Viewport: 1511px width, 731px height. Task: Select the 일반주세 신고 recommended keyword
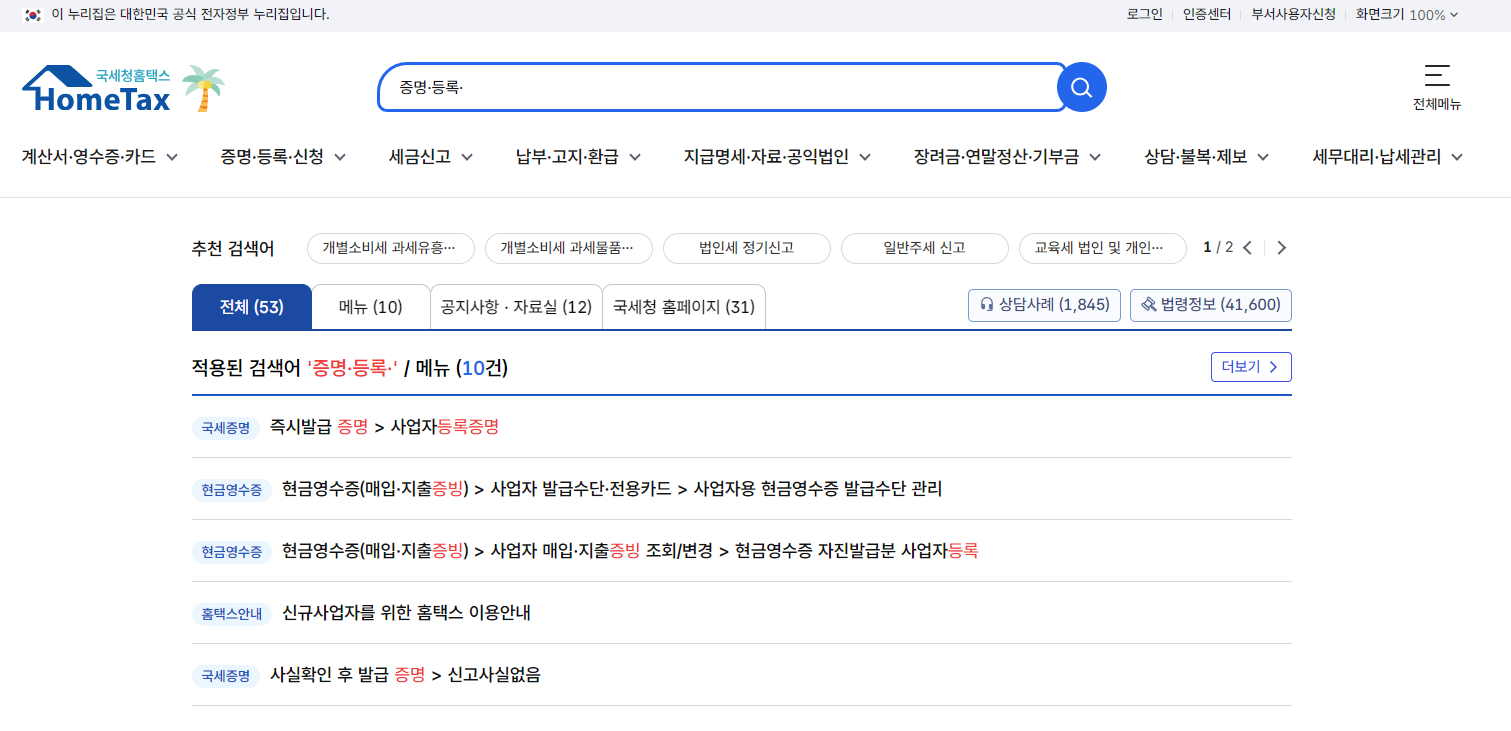(924, 248)
